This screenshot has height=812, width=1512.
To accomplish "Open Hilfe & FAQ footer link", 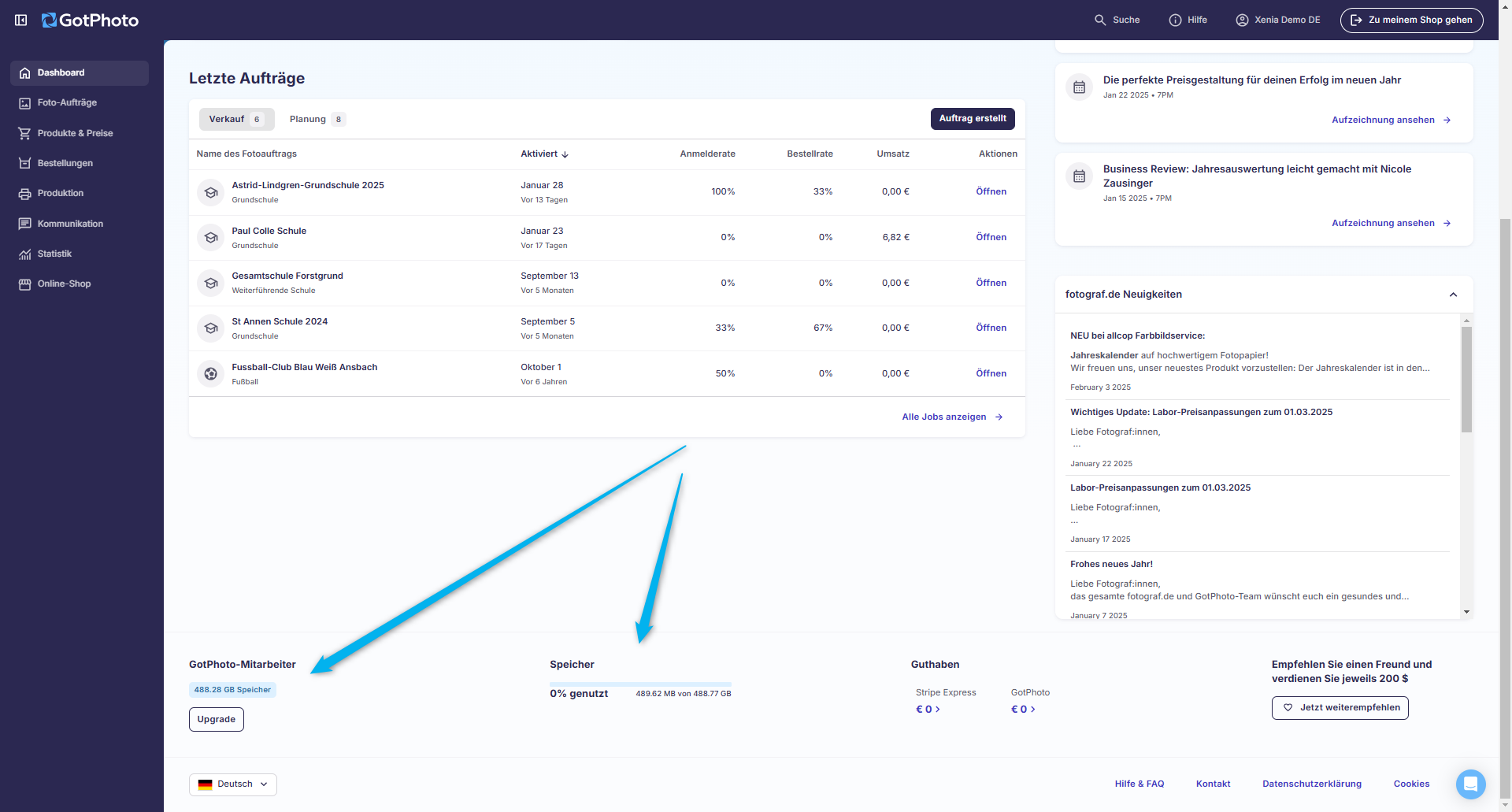I will (x=1139, y=784).
